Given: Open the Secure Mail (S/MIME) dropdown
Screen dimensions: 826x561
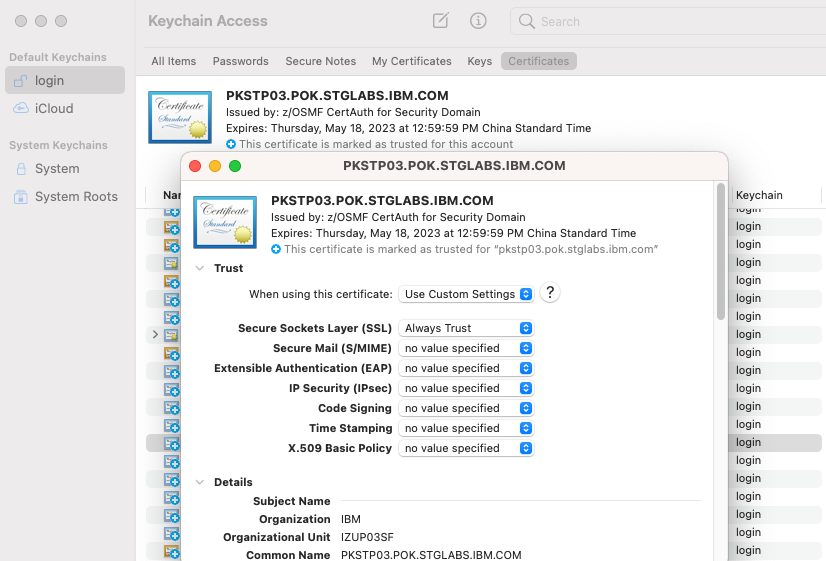Looking at the screenshot, I should (466, 348).
